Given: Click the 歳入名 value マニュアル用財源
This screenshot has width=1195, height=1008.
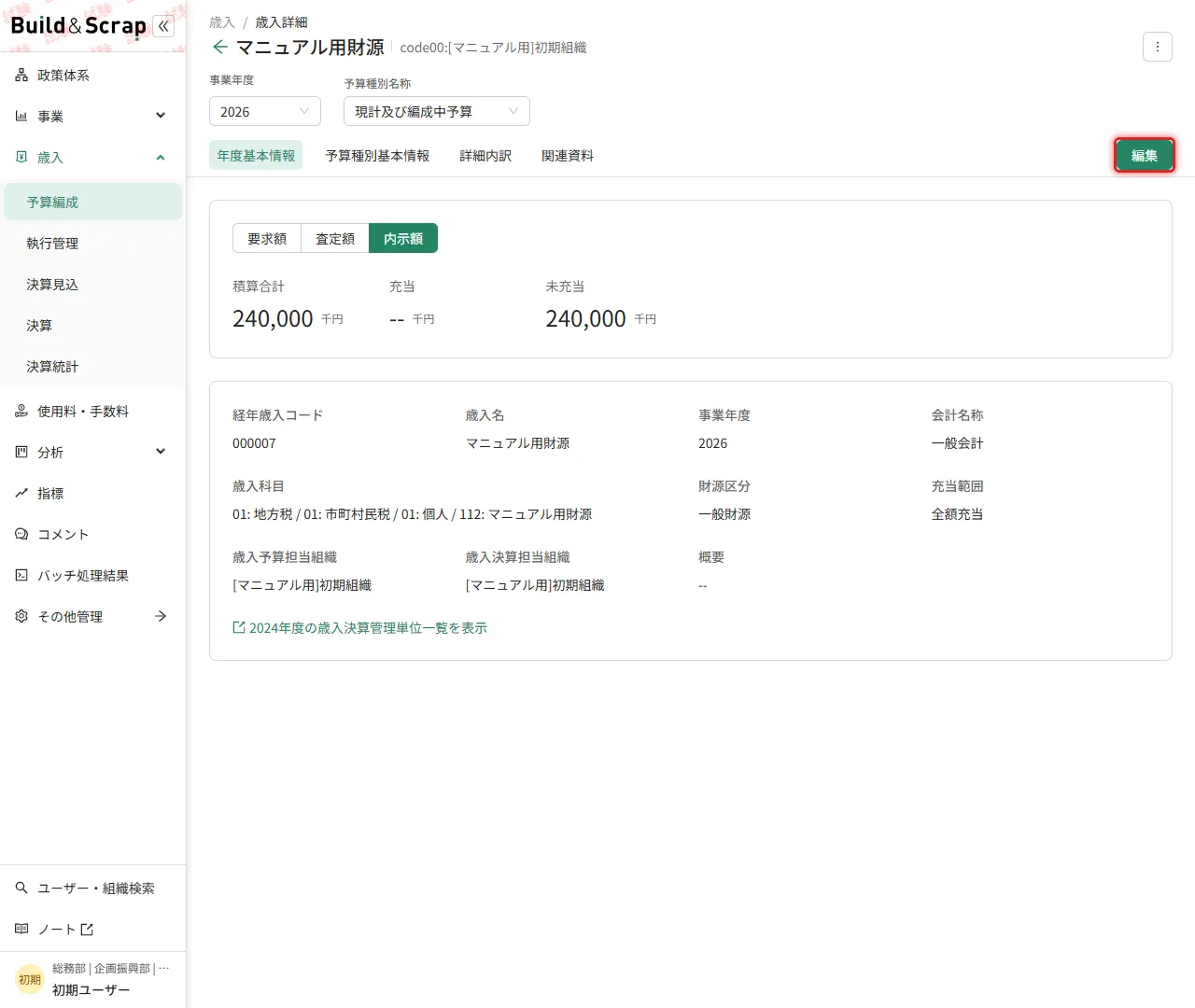Looking at the screenshot, I should (517, 443).
